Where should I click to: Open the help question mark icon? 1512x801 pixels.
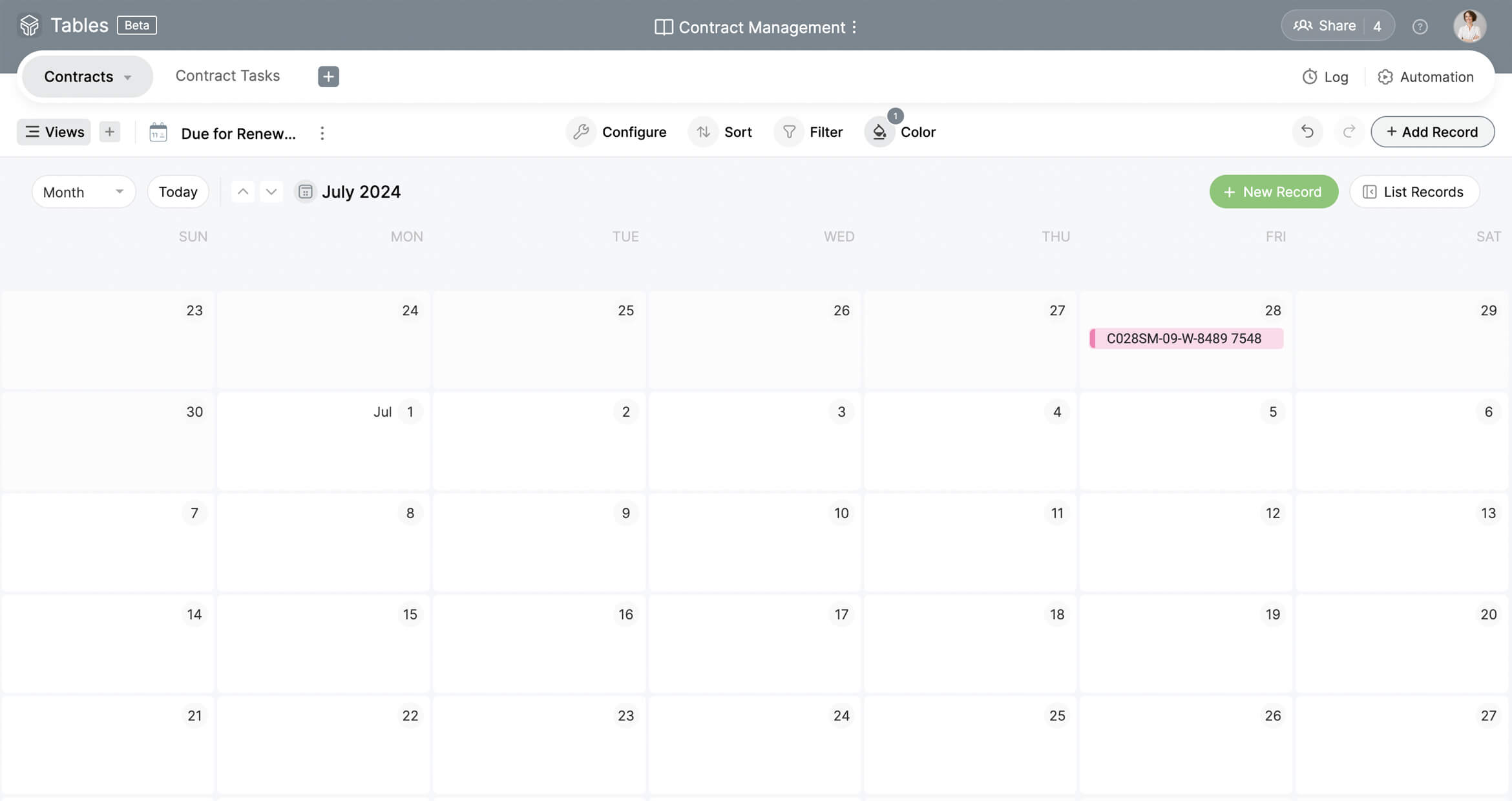tap(1420, 26)
